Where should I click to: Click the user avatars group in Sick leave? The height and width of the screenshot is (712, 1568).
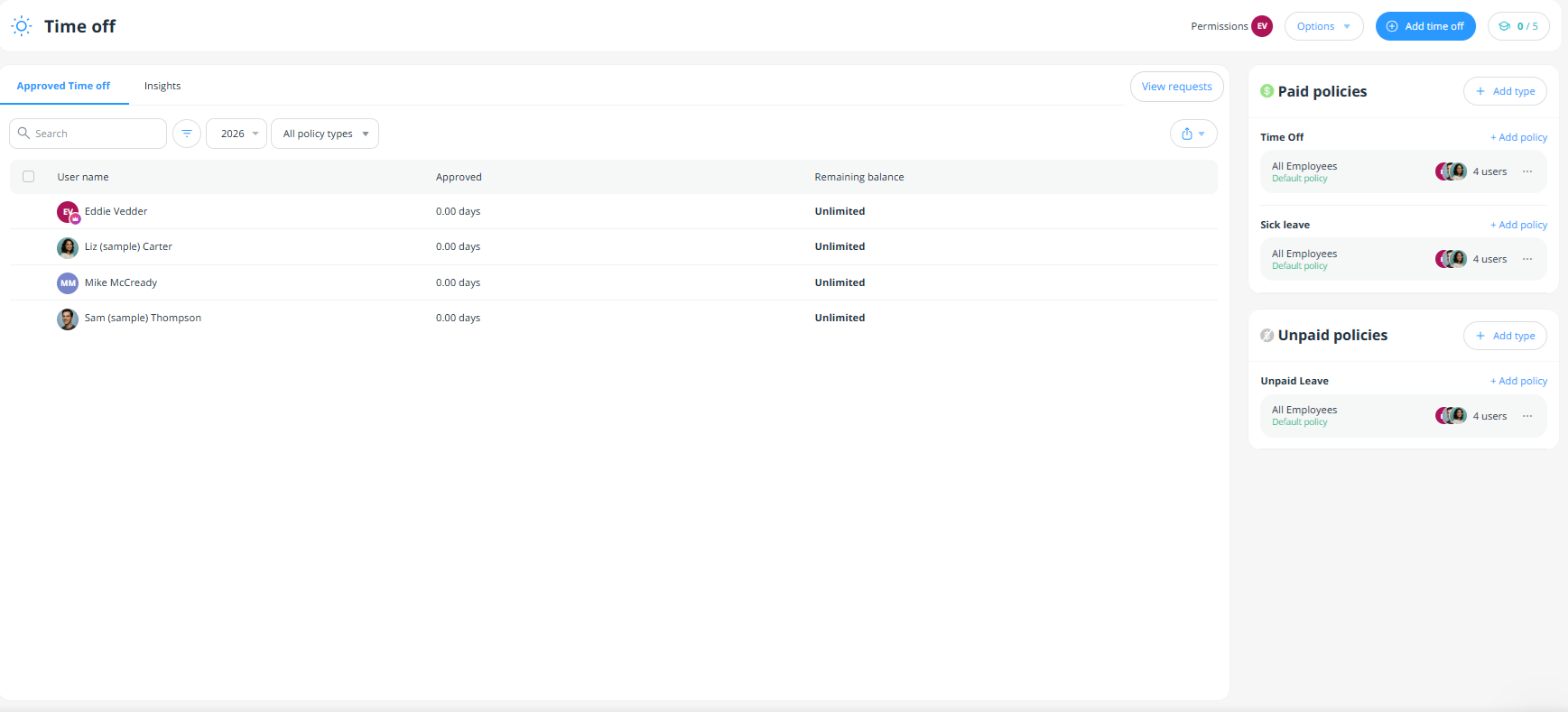[x=1451, y=259]
